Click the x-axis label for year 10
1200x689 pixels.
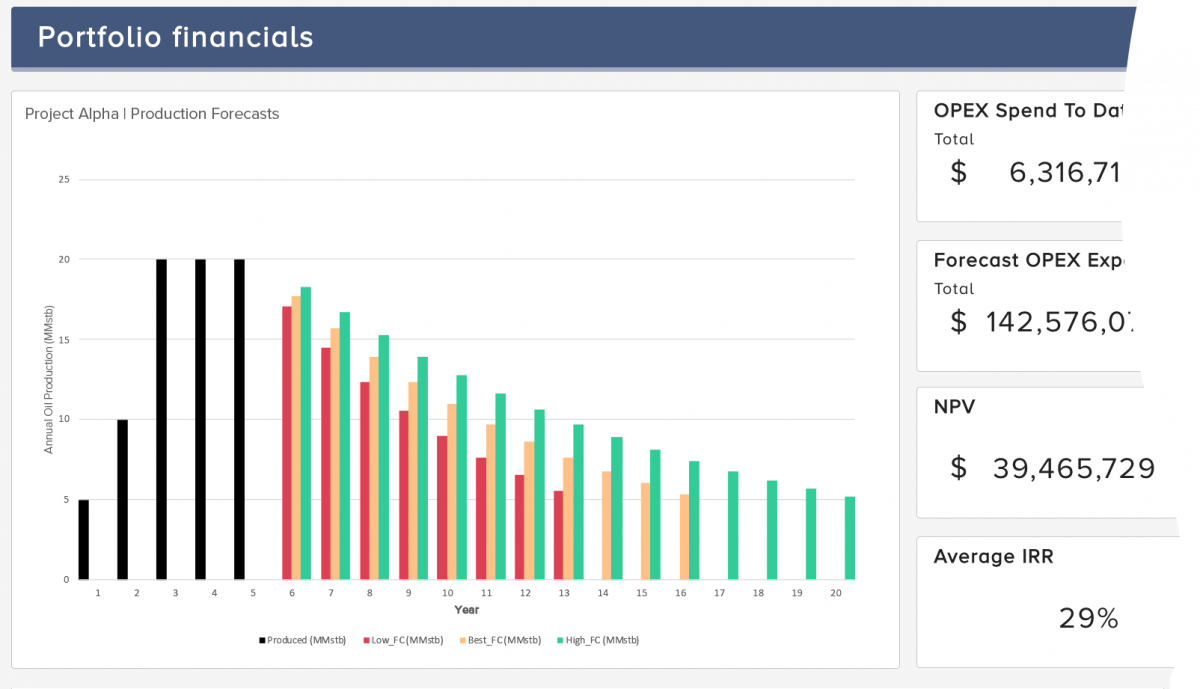click(x=447, y=593)
